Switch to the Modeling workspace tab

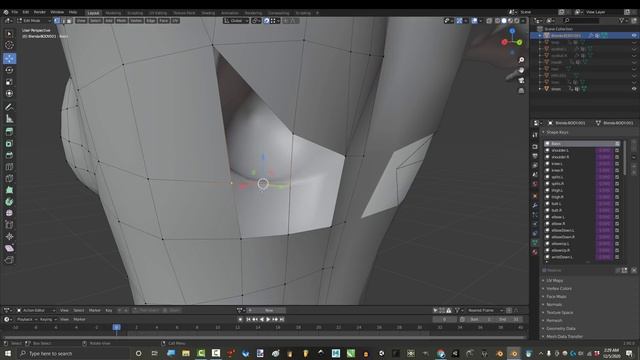coord(113,13)
